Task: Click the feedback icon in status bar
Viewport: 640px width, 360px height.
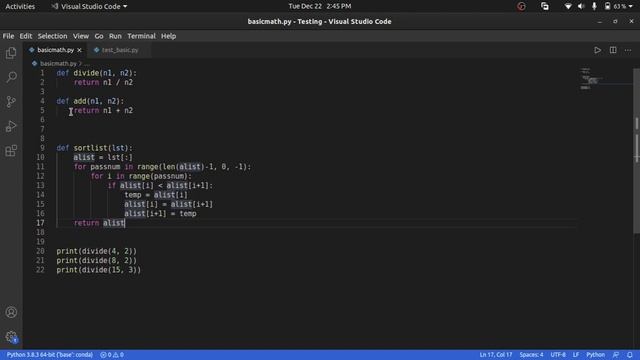Action: pos(616,355)
